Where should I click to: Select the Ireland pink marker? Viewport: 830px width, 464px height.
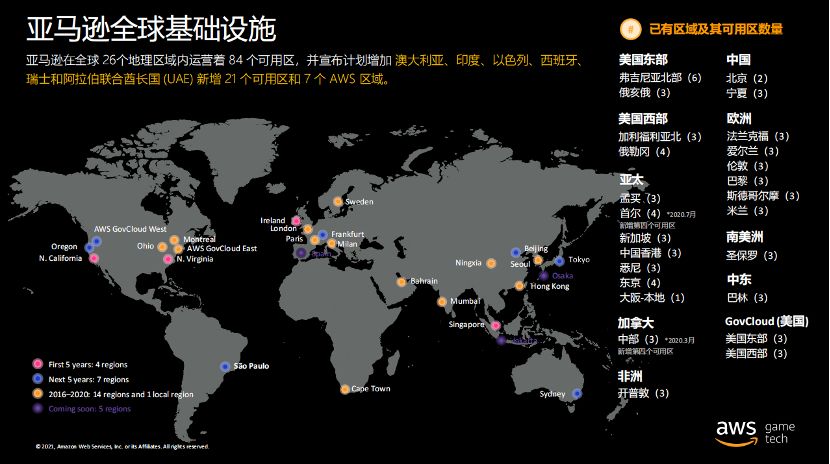pyautogui.click(x=296, y=221)
